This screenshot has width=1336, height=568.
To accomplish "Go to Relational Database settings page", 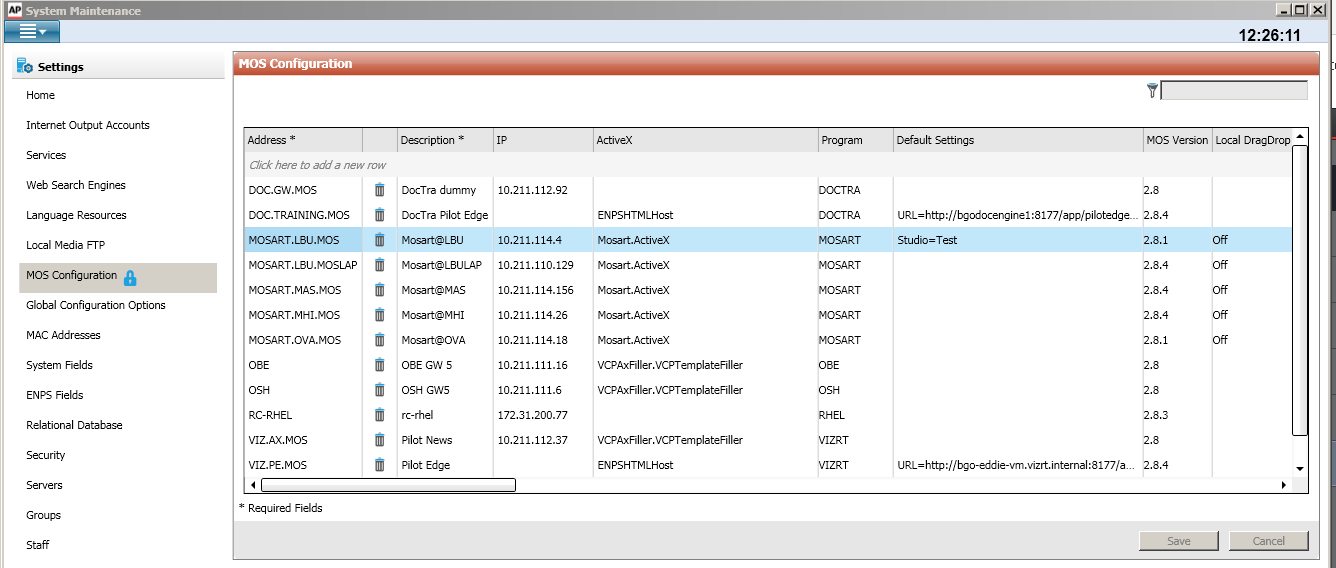I will pos(74,425).
